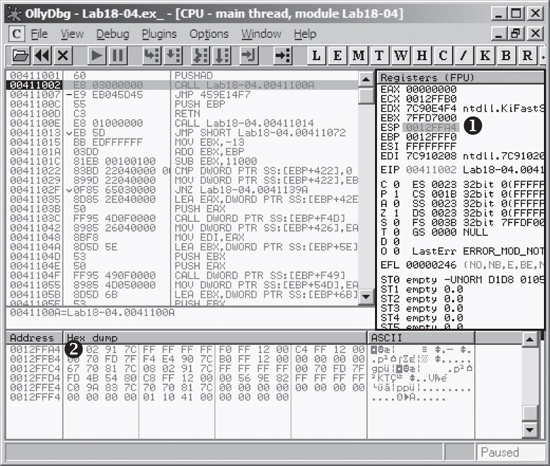Click the Step over icon
This screenshot has height=466, width=550.
173,55
